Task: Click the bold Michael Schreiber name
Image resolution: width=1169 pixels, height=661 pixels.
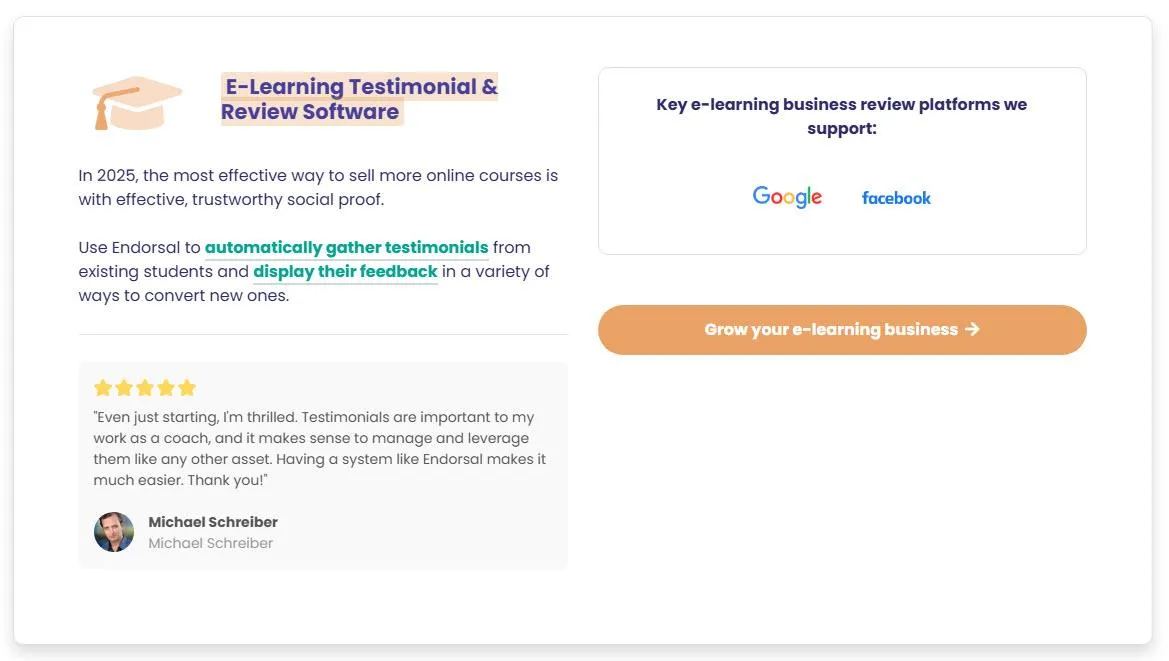Action: [x=213, y=522]
